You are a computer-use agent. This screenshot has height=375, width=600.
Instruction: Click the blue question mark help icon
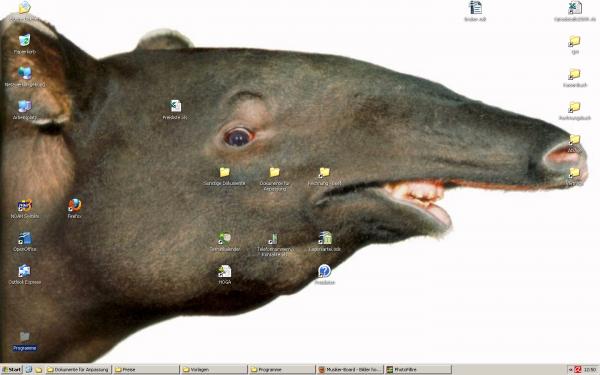[x=324, y=271]
